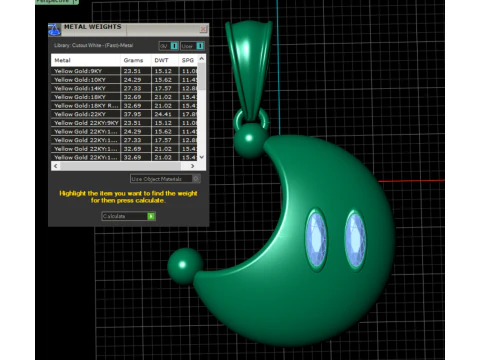Viewport: 480px width, 360px height.
Task: Click the DWT column header
Action: coord(165,60)
